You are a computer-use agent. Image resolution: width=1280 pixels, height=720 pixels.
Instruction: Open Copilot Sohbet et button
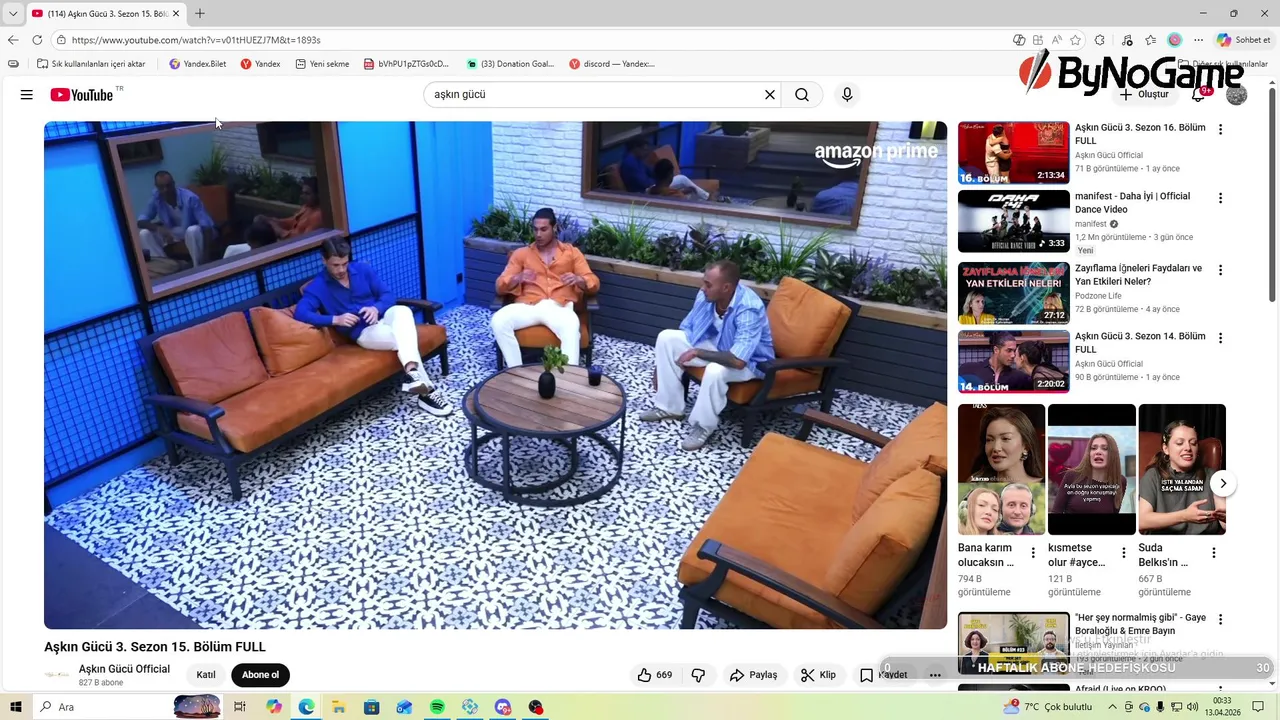[1243, 40]
